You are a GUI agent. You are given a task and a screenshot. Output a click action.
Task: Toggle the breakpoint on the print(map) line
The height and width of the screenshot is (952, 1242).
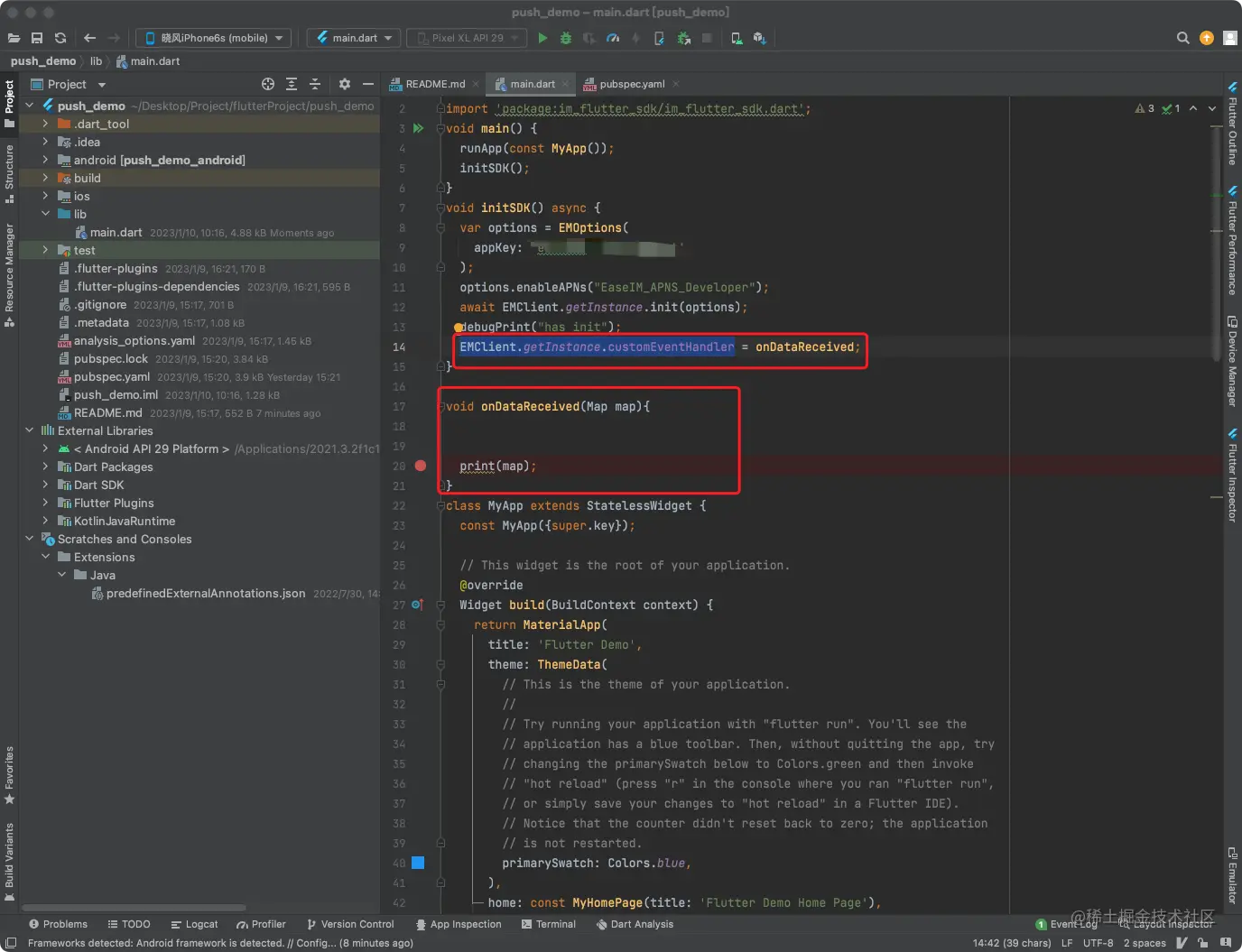421,466
